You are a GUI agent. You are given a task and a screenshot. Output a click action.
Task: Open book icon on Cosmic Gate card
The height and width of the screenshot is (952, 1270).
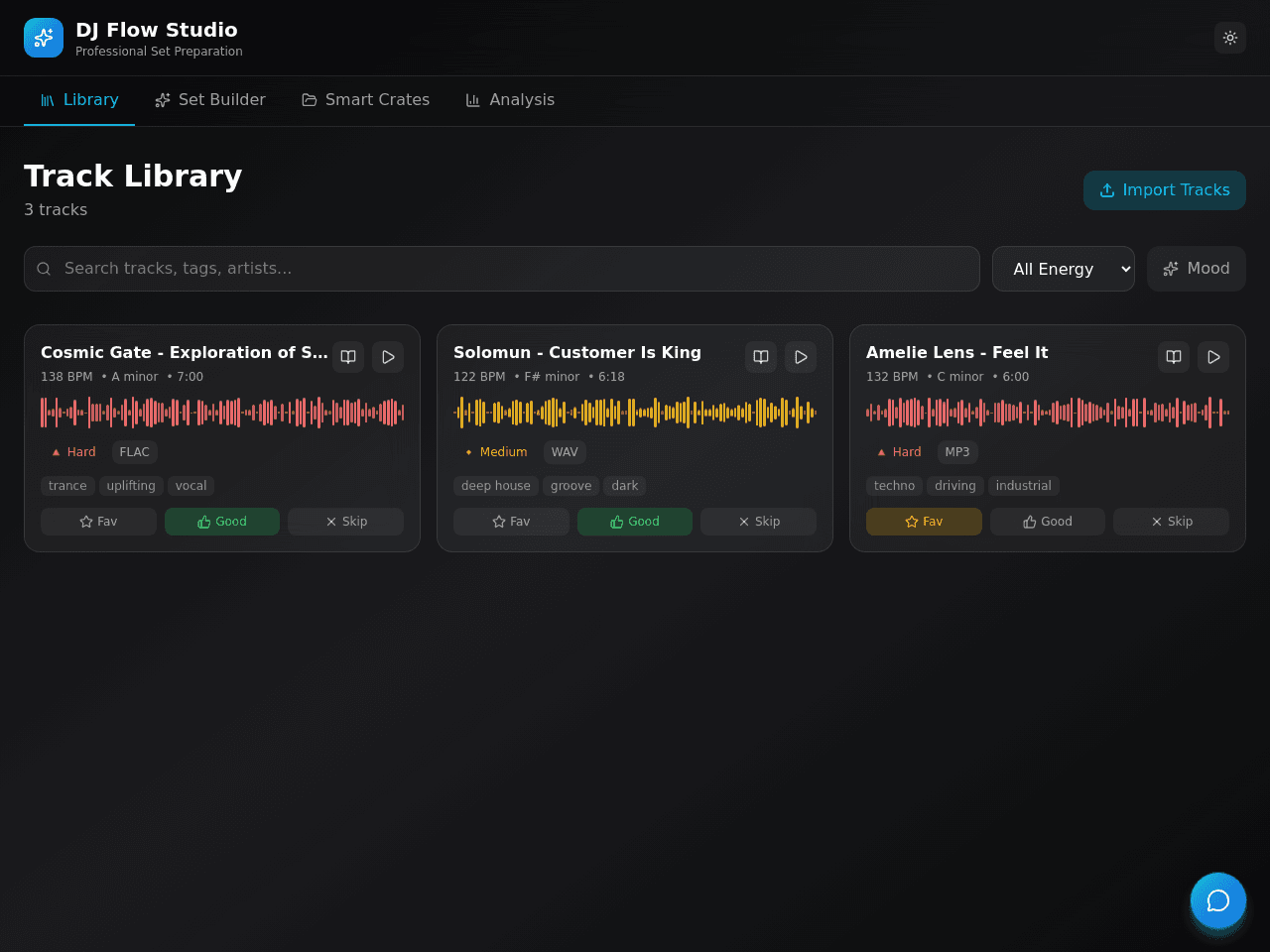pos(348,357)
